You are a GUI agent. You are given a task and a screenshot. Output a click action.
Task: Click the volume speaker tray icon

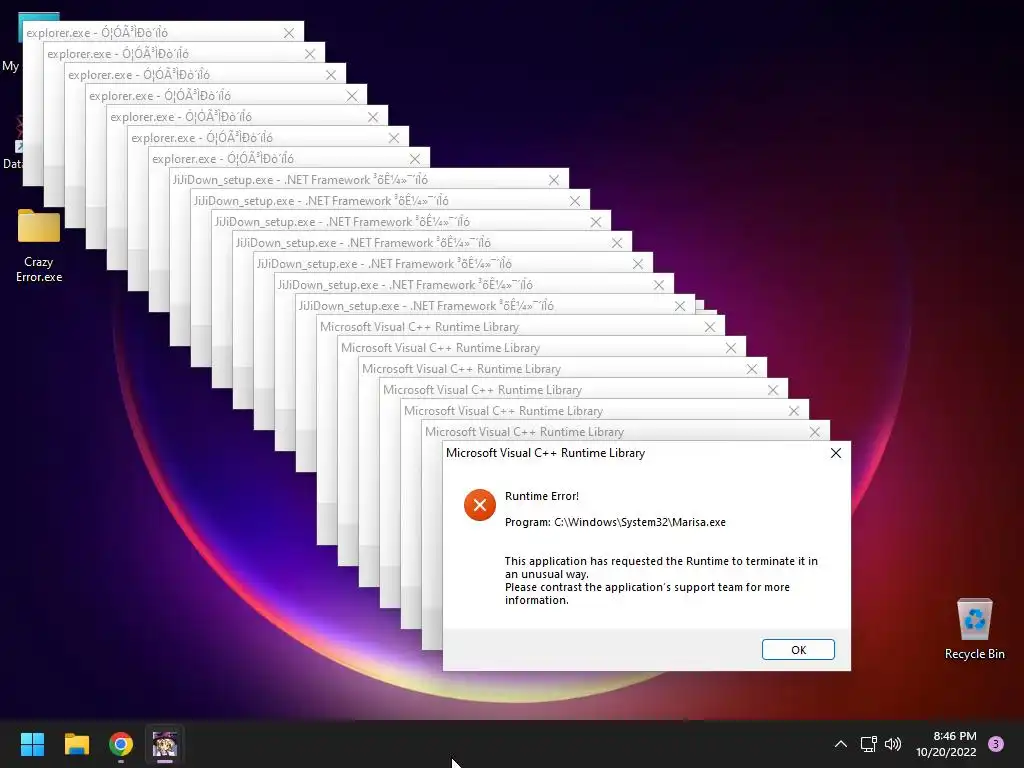coord(893,744)
